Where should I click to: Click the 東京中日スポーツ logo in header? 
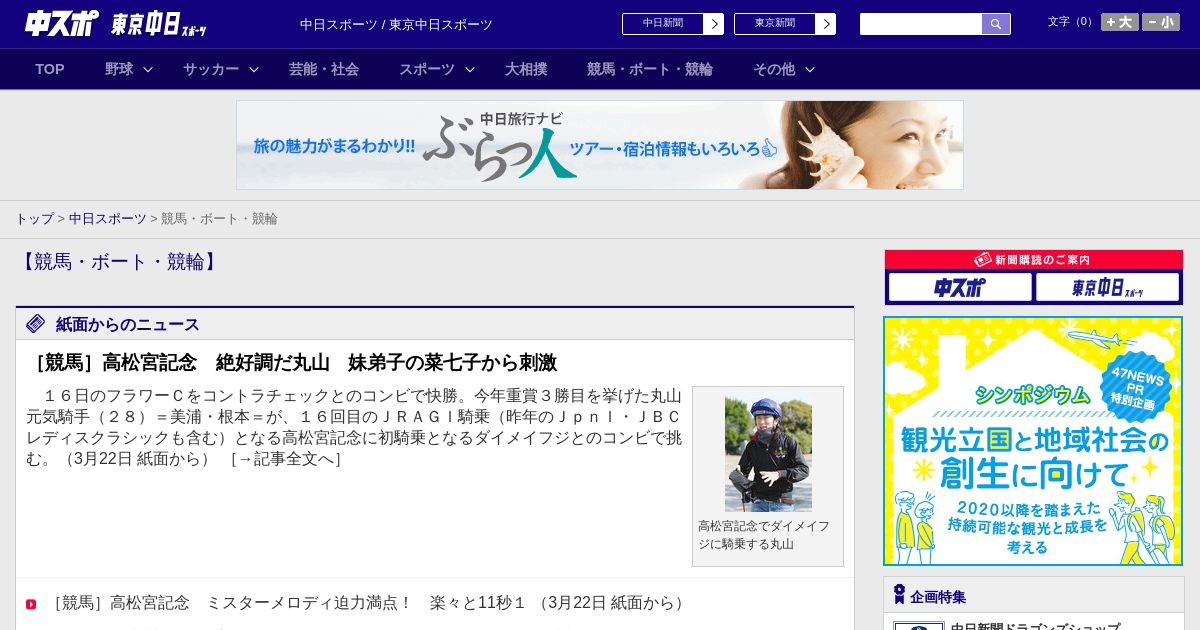pyautogui.click(x=158, y=24)
